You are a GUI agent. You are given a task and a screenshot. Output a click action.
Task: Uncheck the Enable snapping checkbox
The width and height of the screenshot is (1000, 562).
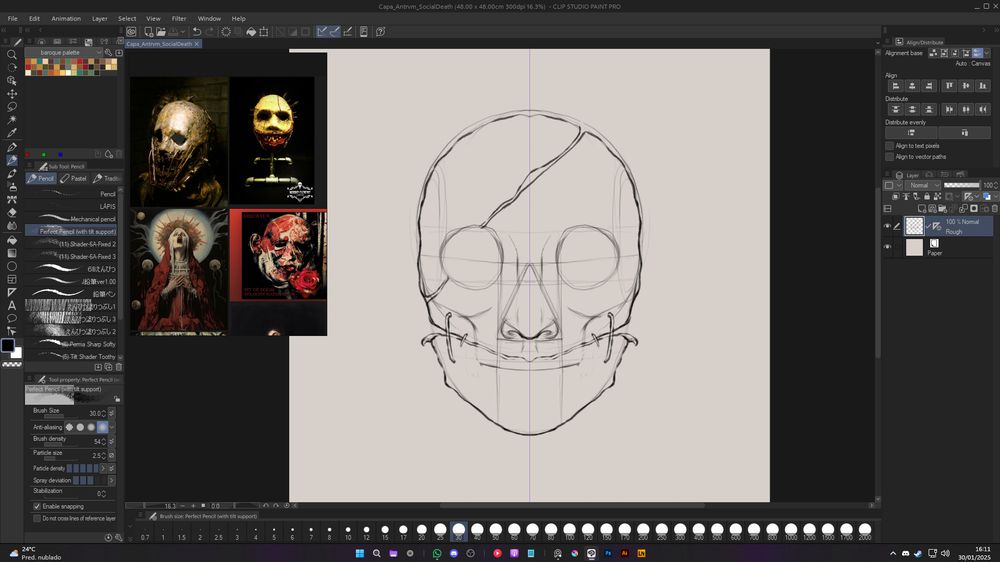(37, 507)
